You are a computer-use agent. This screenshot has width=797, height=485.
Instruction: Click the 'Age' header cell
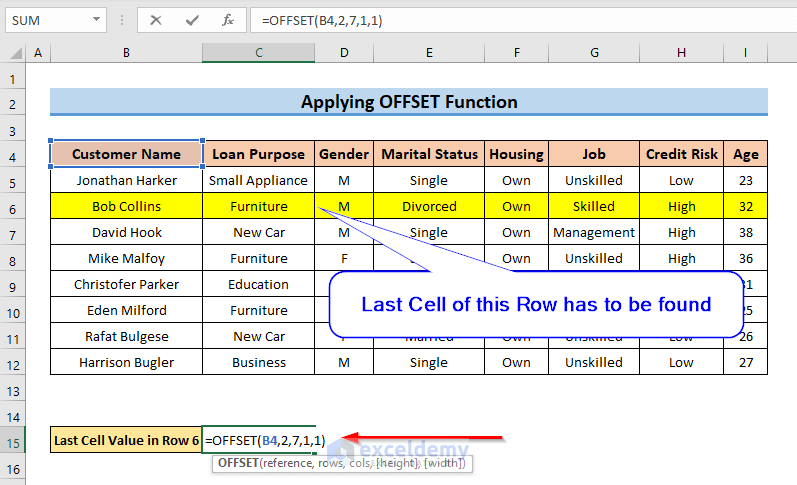(x=745, y=154)
